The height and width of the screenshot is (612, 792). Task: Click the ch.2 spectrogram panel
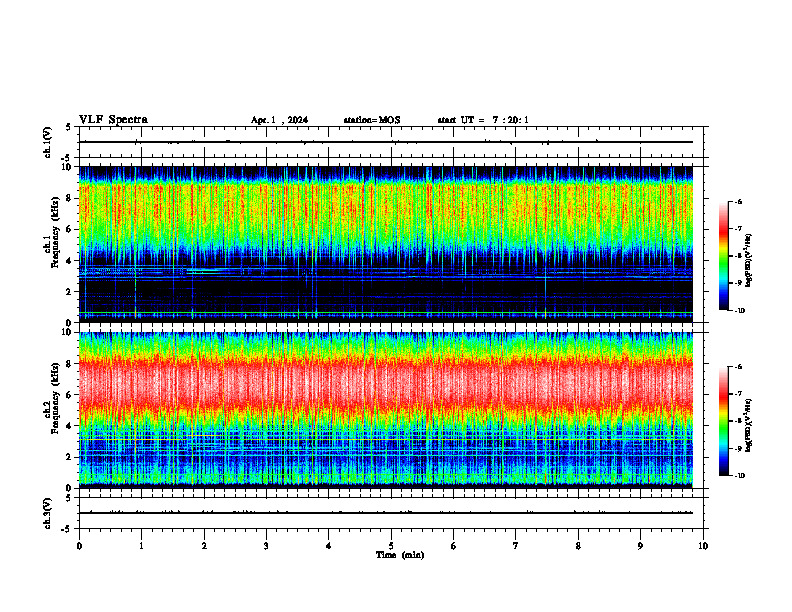point(385,410)
